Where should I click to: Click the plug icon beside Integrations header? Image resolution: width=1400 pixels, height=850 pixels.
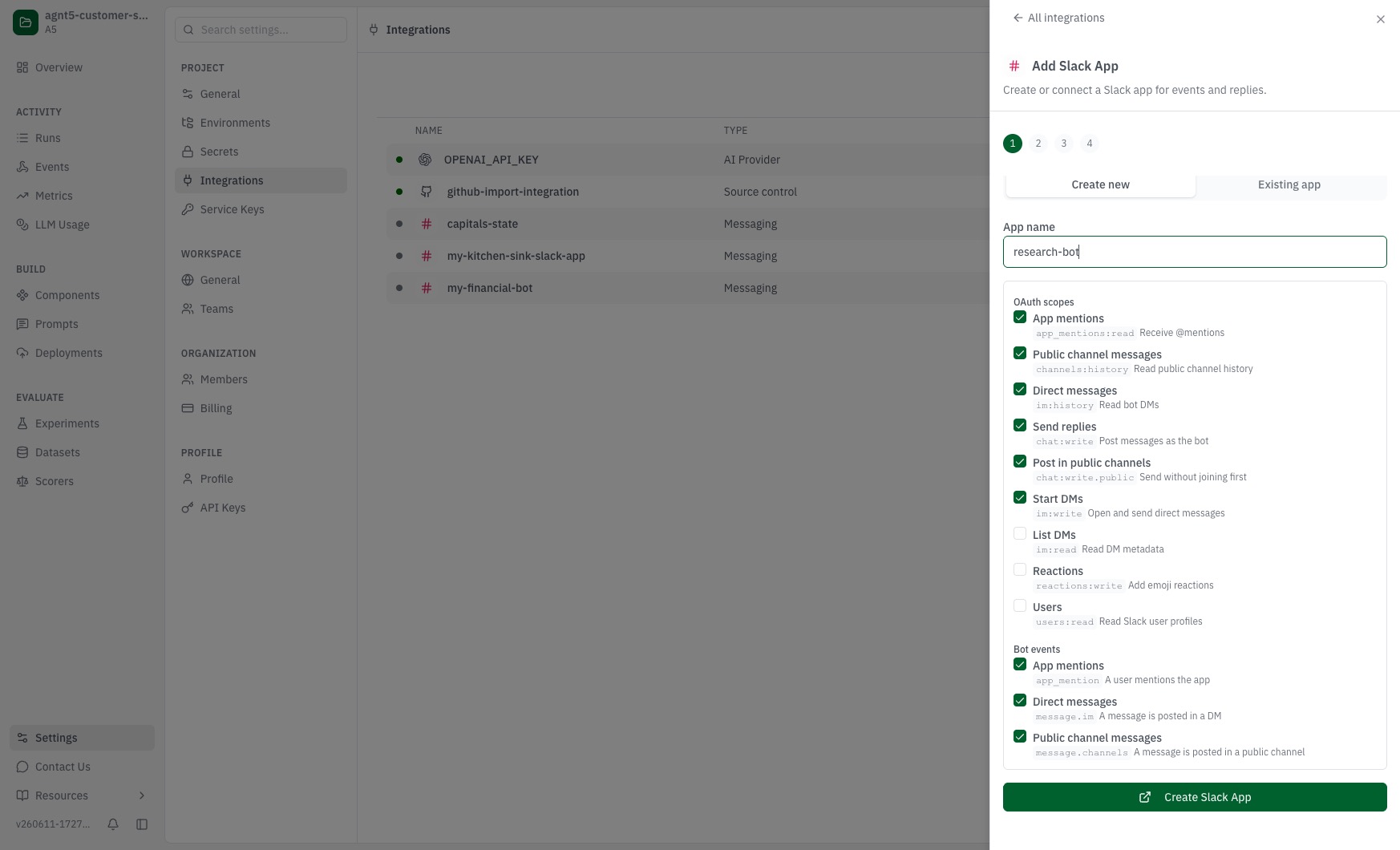coord(374,30)
